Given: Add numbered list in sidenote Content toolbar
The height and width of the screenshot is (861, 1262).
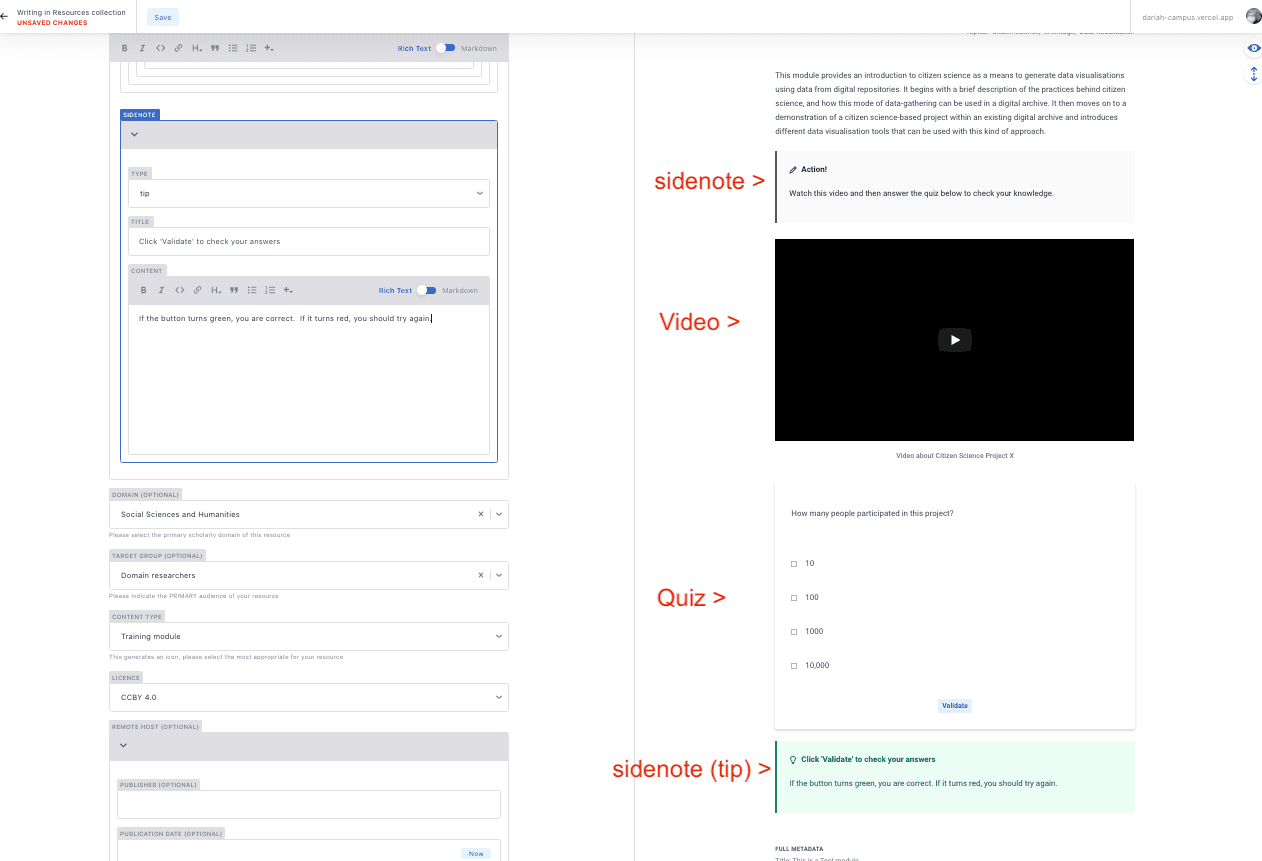Looking at the screenshot, I should pos(270,291).
